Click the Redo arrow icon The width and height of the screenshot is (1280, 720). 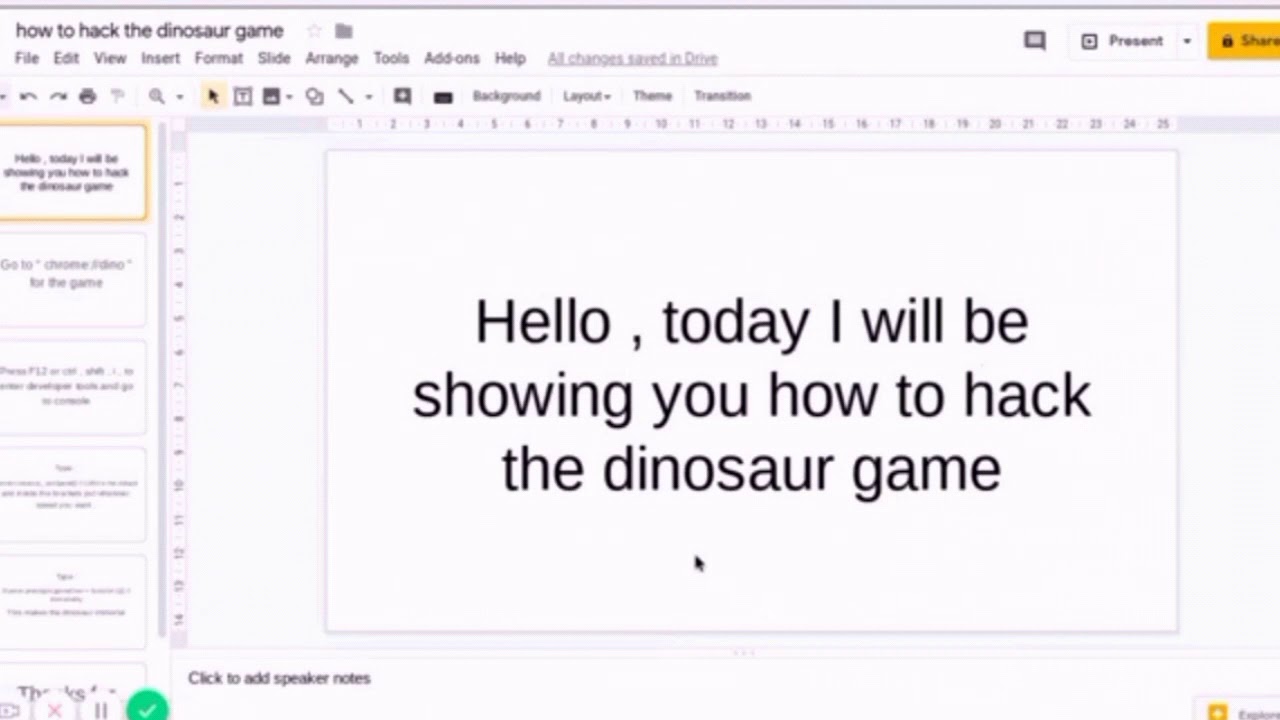point(58,96)
